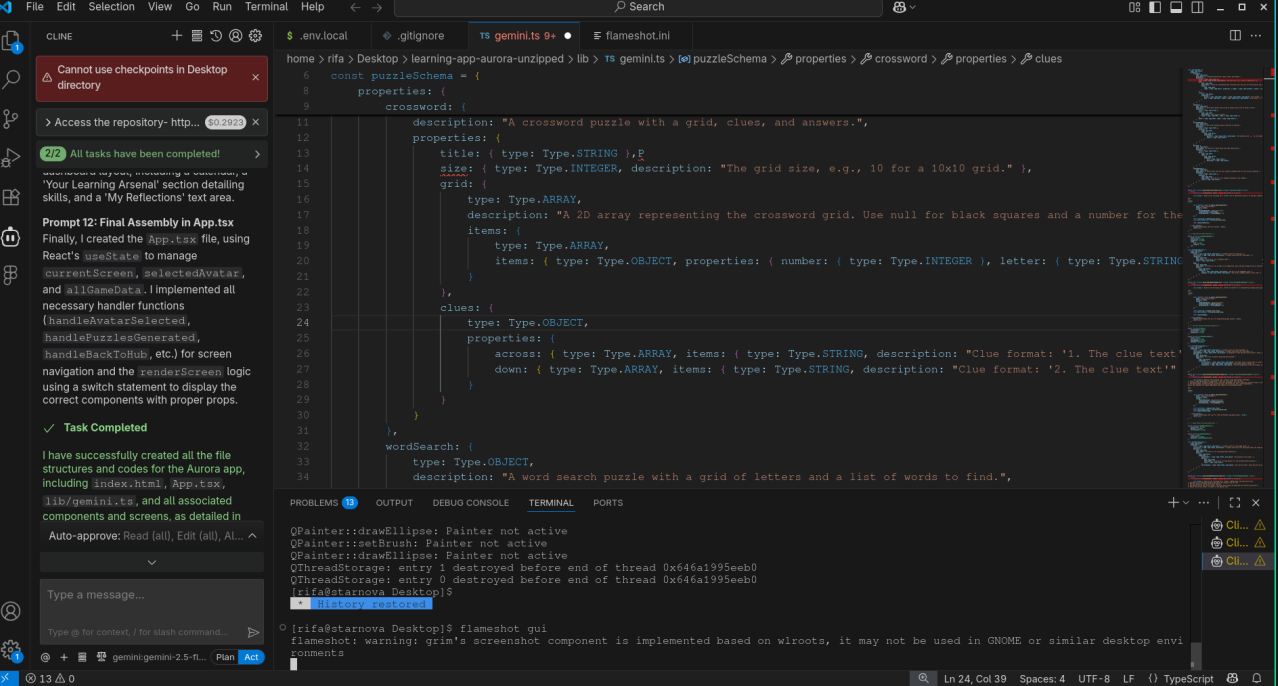This screenshot has height=686, width=1278.
Task: Click errors and warnings count in status bar
Action: click(x=50, y=678)
